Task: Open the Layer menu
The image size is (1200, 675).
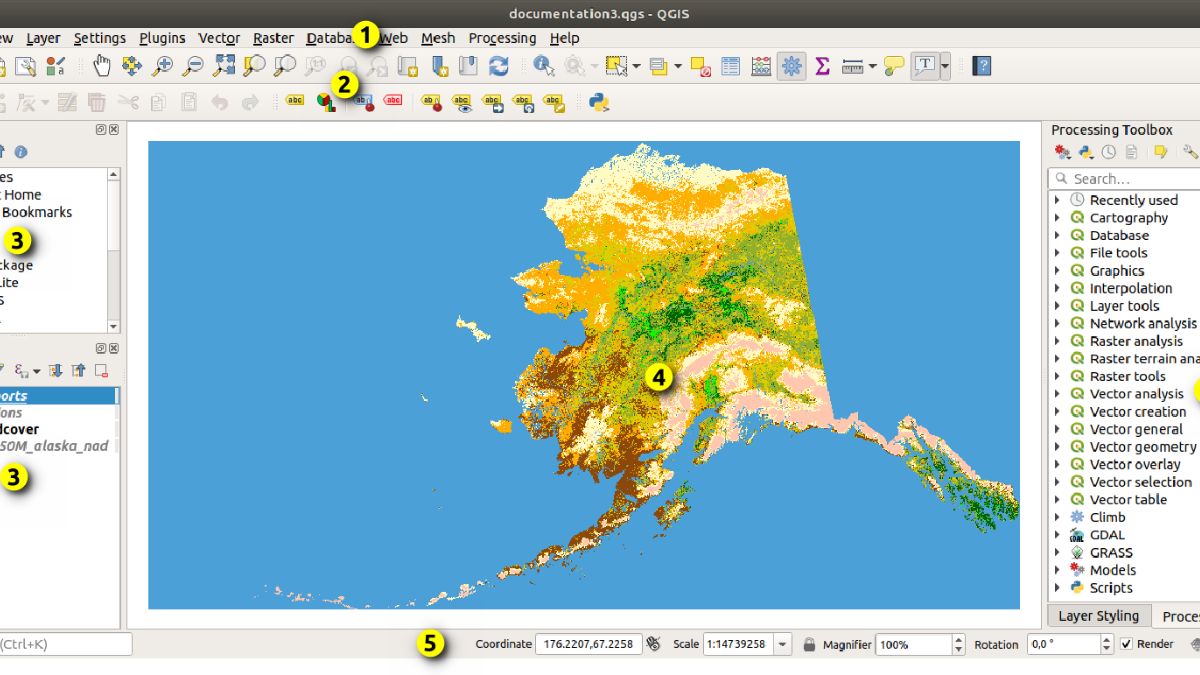Action: [43, 38]
